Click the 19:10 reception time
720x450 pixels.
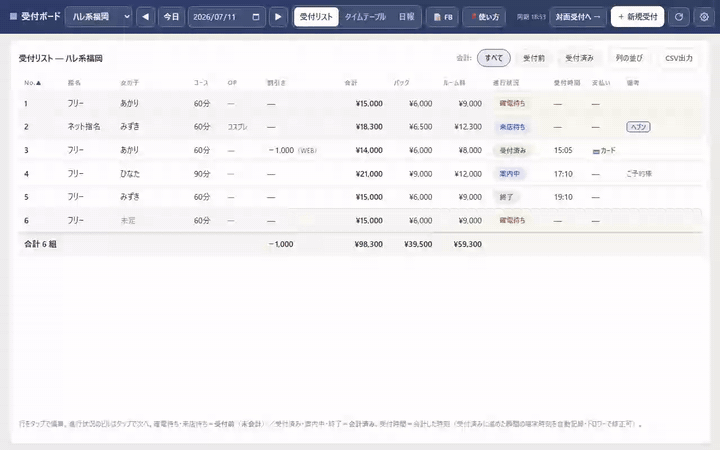coord(563,197)
